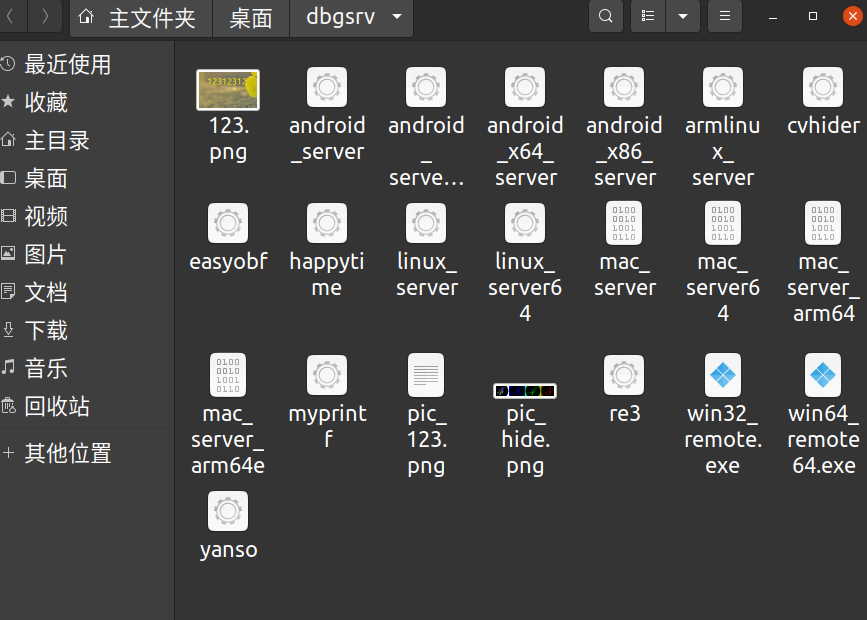Click the yanso file name label

pos(228,550)
